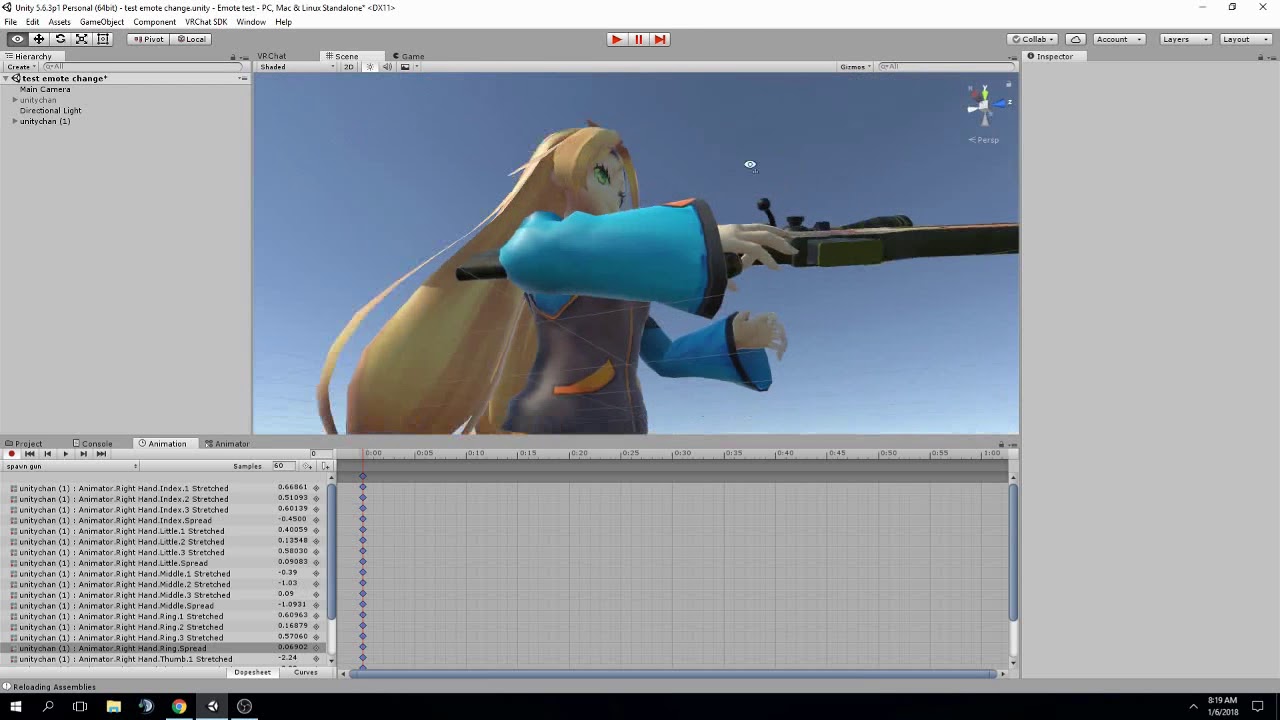Switch to the Project tab

pyautogui.click(x=23, y=444)
